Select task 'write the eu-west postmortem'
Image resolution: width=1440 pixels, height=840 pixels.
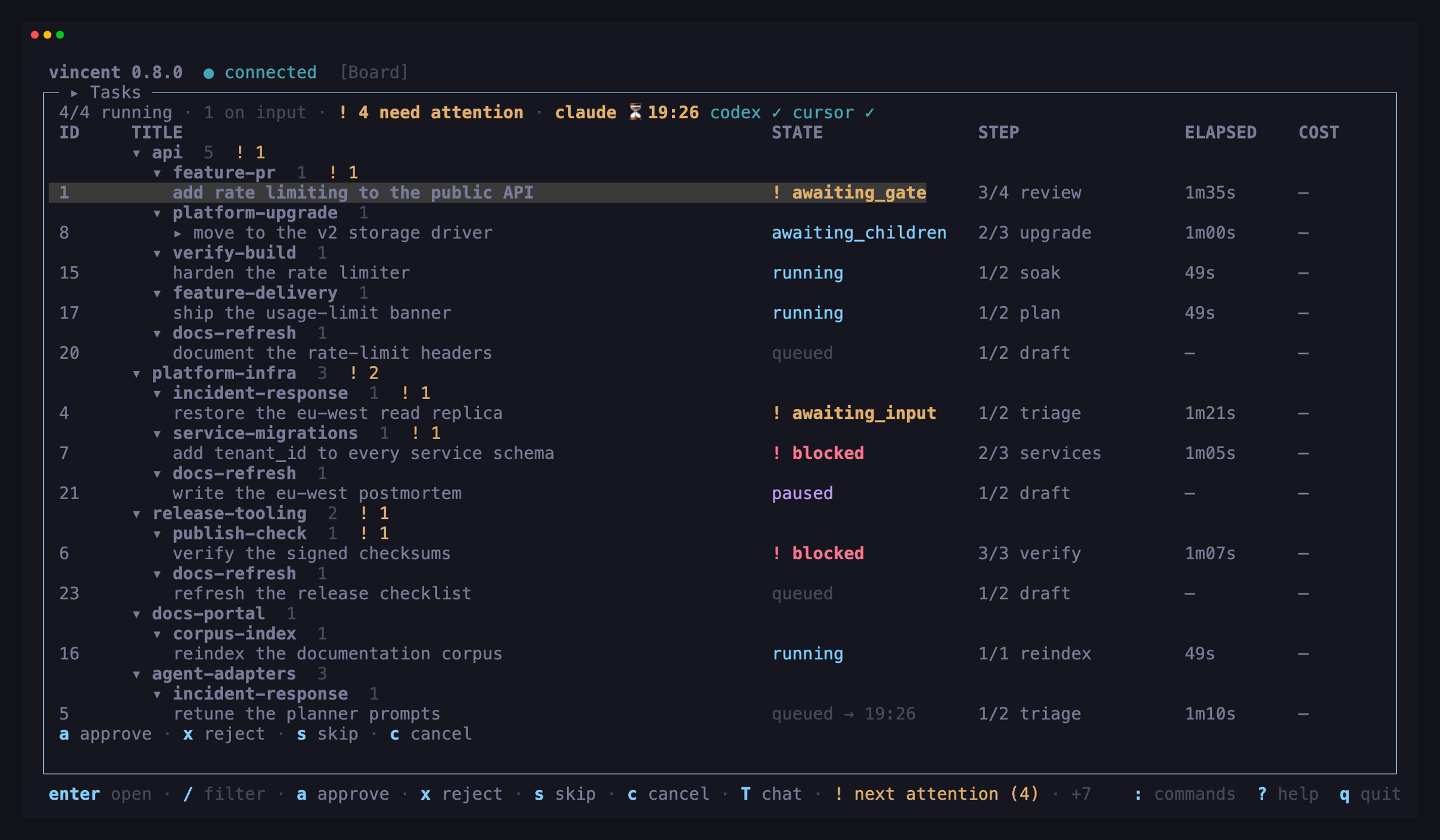click(x=317, y=493)
